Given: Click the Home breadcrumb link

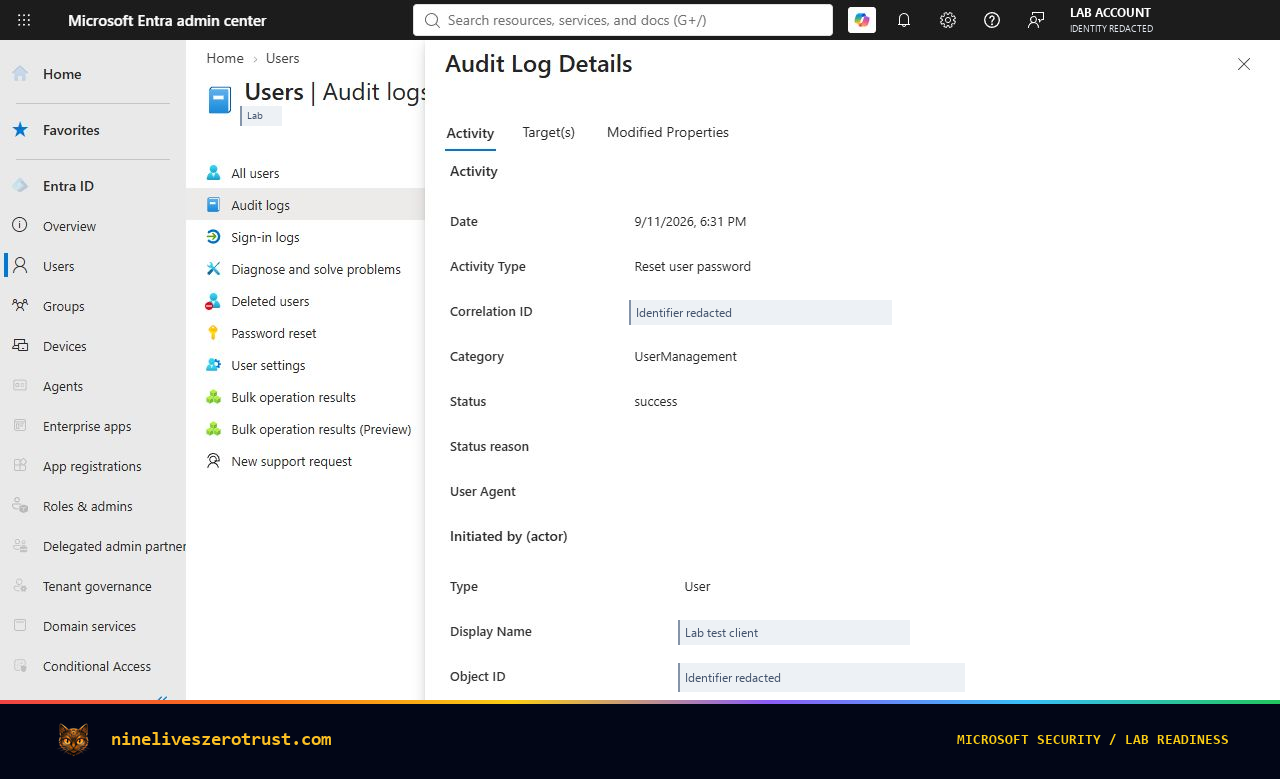Looking at the screenshot, I should tap(225, 58).
